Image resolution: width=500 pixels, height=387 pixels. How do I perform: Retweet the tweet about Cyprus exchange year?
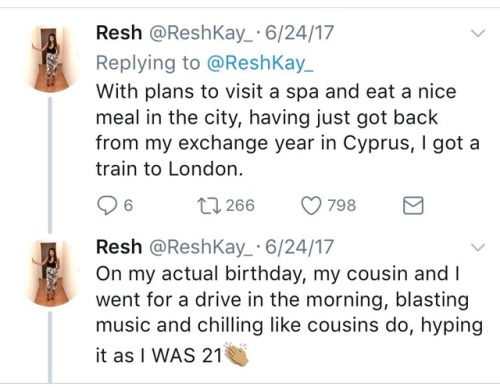click(209, 205)
